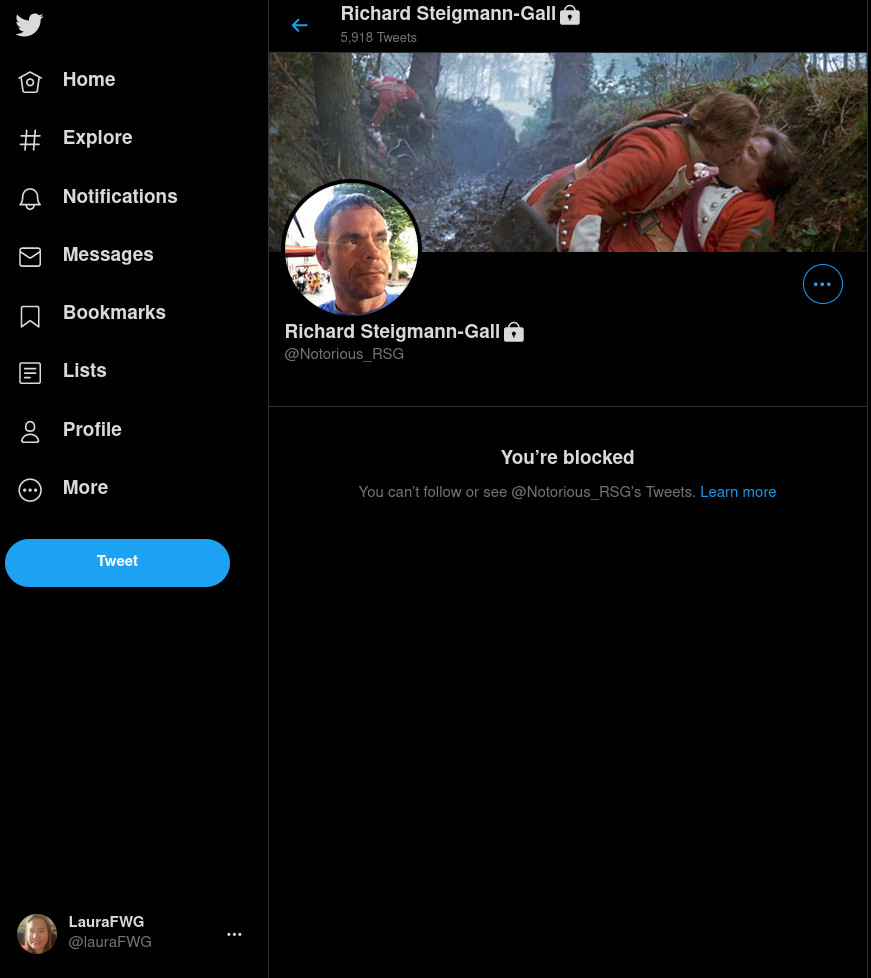871x978 pixels.
Task: Click the Home house icon
Action: point(30,82)
